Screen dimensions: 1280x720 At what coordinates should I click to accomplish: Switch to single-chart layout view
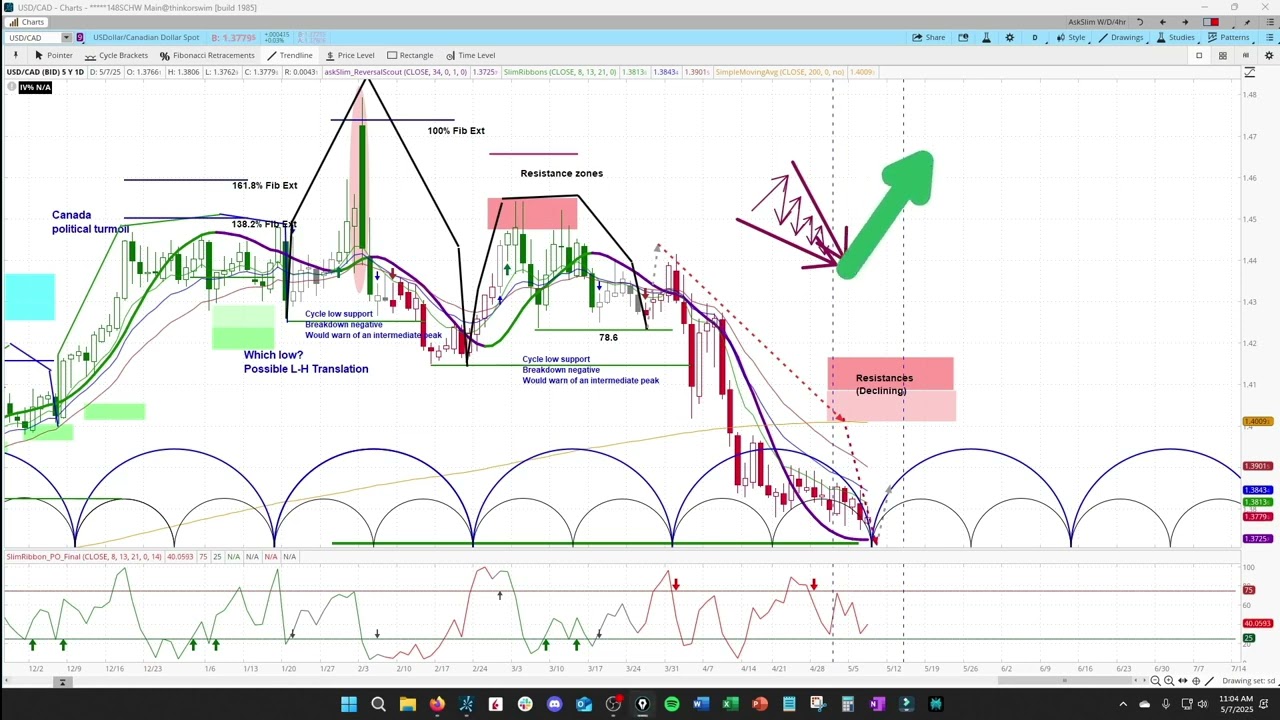pyautogui.click(x=1199, y=55)
